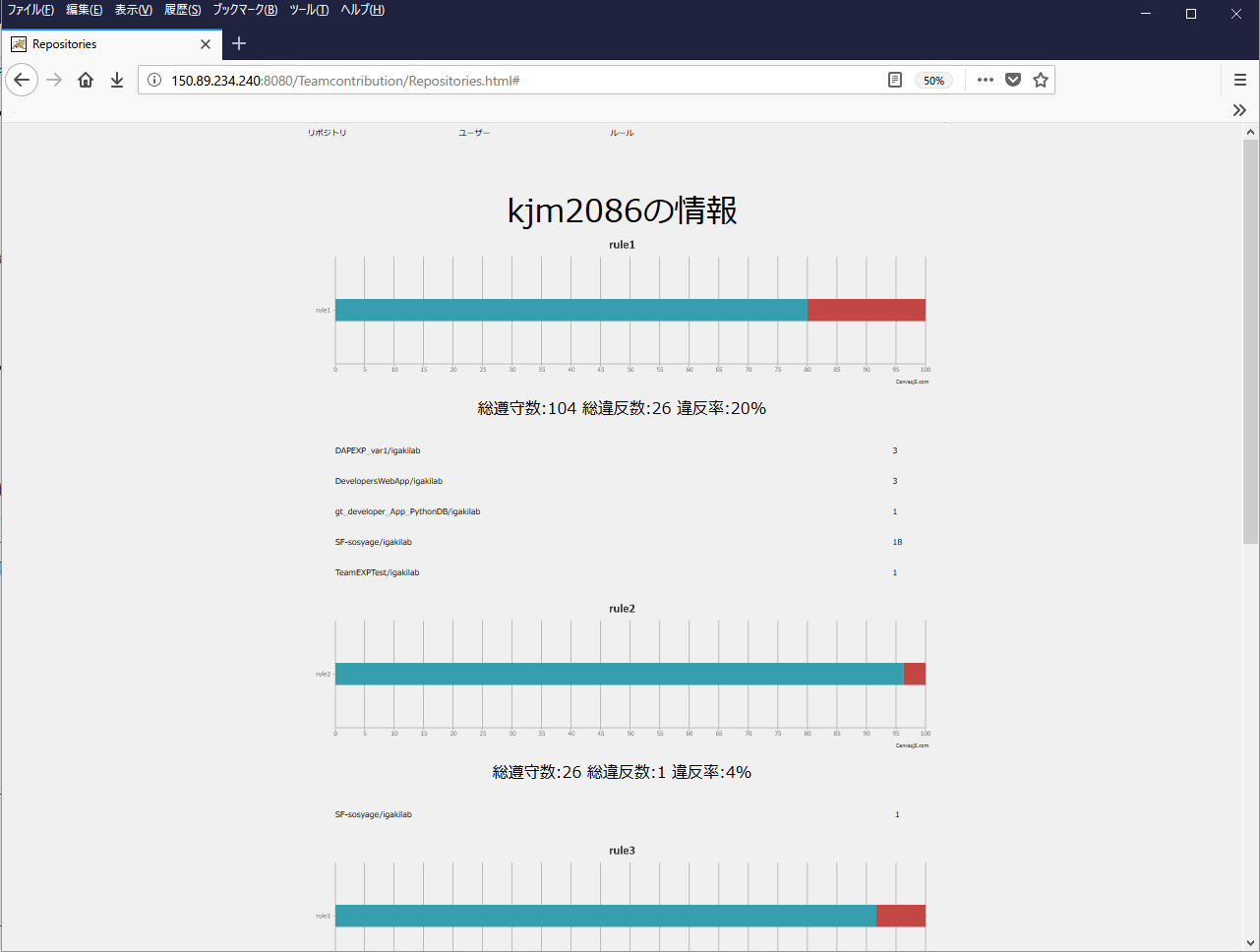Open a new tab with plus button
The image size is (1260, 952).
pyautogui.click(x=239, y=43)
